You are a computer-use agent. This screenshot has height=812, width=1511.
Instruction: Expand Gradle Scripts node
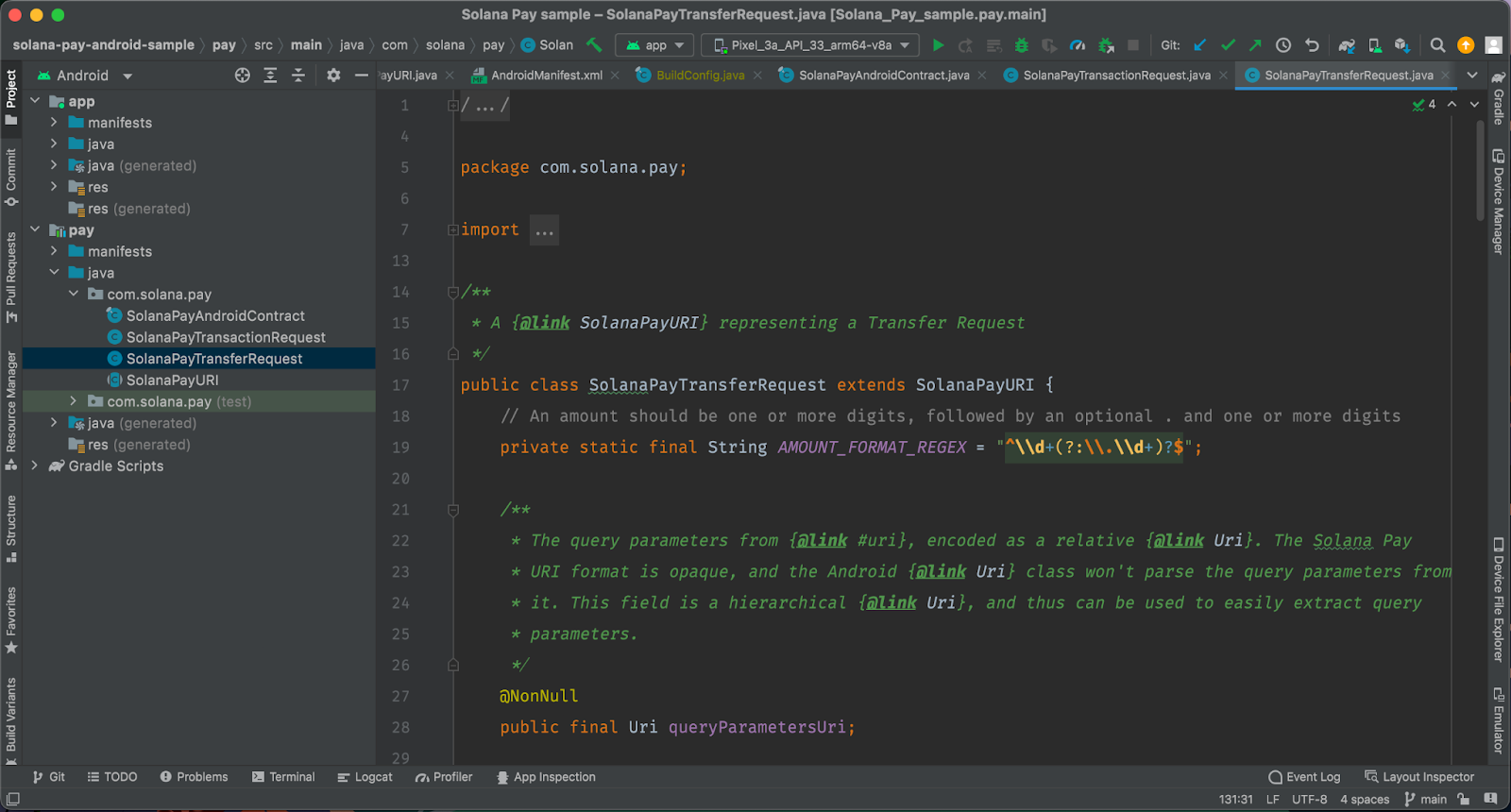[35, 465]
